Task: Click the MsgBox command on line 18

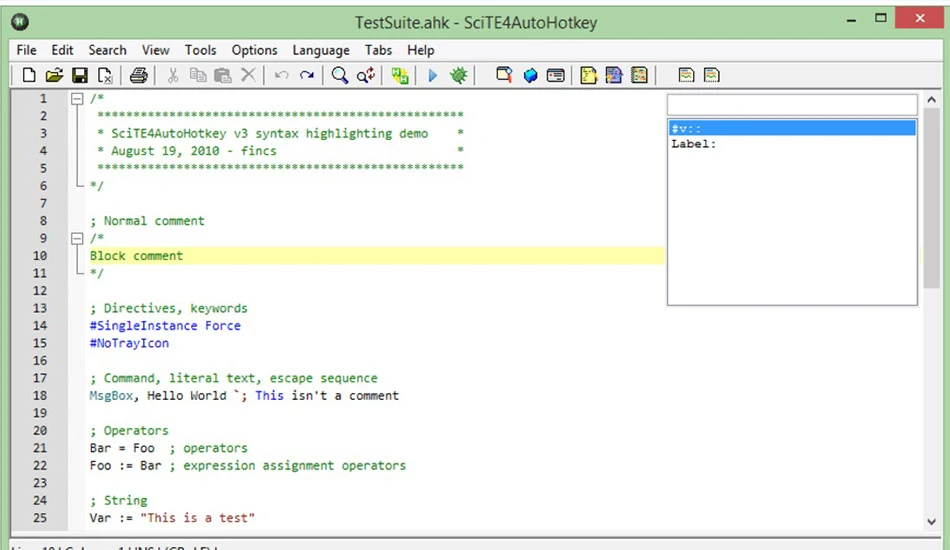Action: pos(111,396)
